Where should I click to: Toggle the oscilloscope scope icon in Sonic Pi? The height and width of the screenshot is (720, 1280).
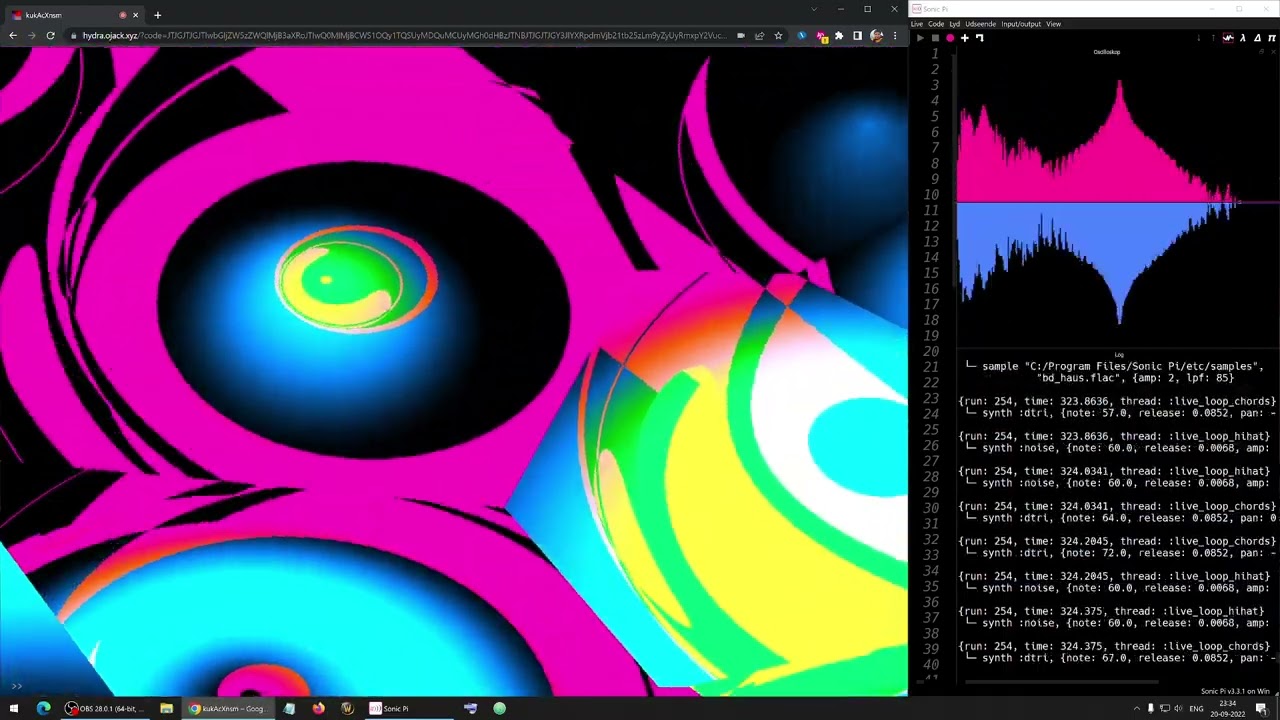coord(1228,38)
